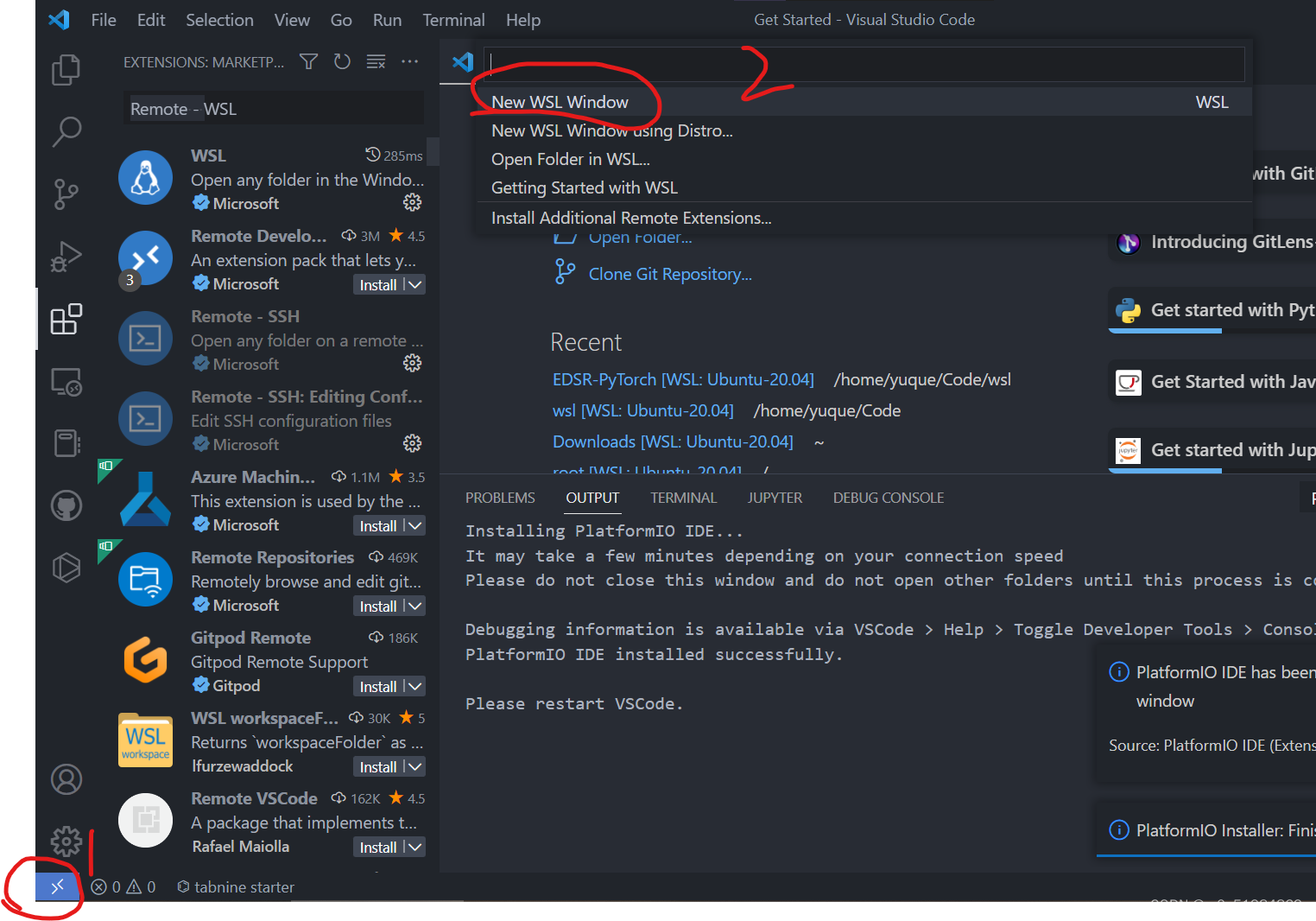The image size is (1316, 921).
Task: Open recent EDSR-PyTorch WSL workspace
Action: (x=683, y=379)
